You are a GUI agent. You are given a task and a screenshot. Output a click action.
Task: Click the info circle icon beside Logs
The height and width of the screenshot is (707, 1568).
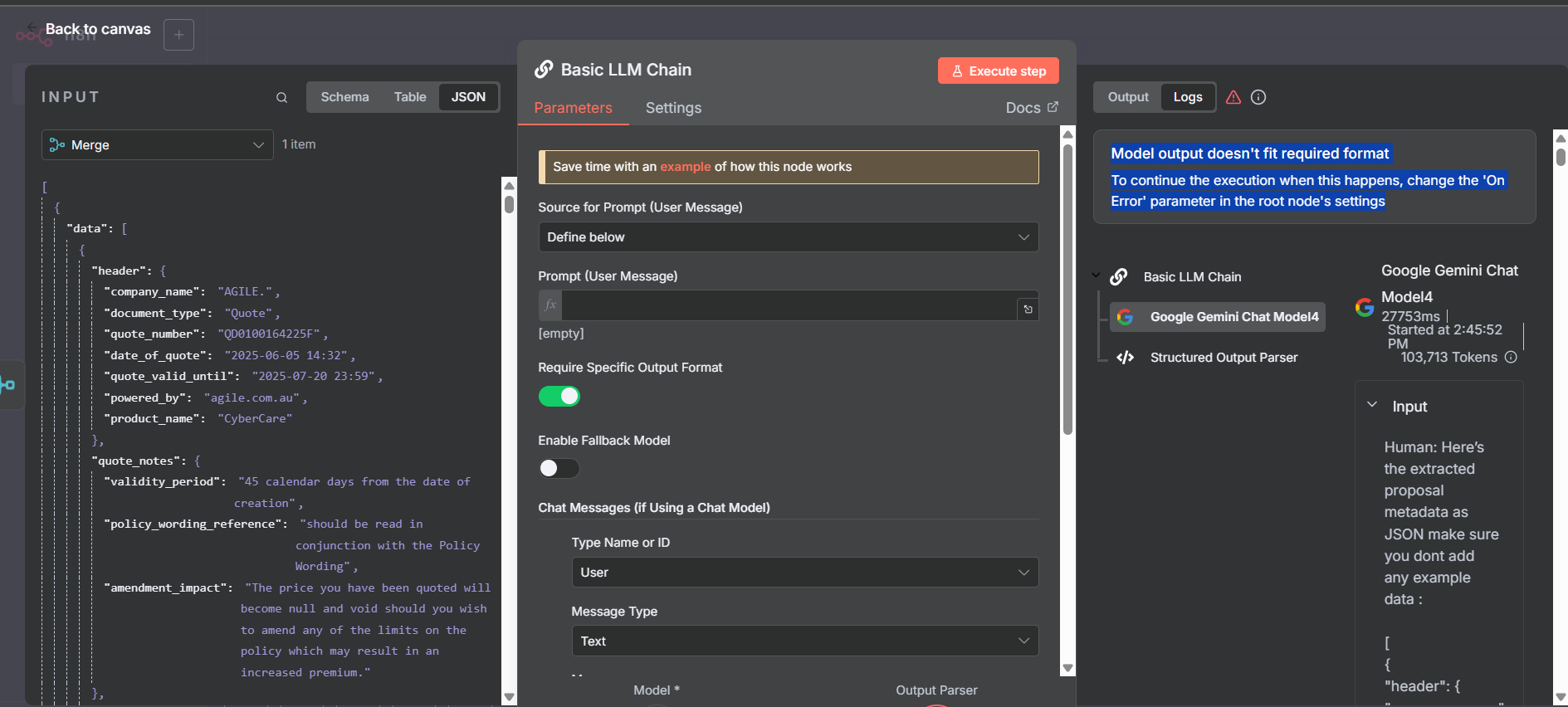(x=1258, y=97)
